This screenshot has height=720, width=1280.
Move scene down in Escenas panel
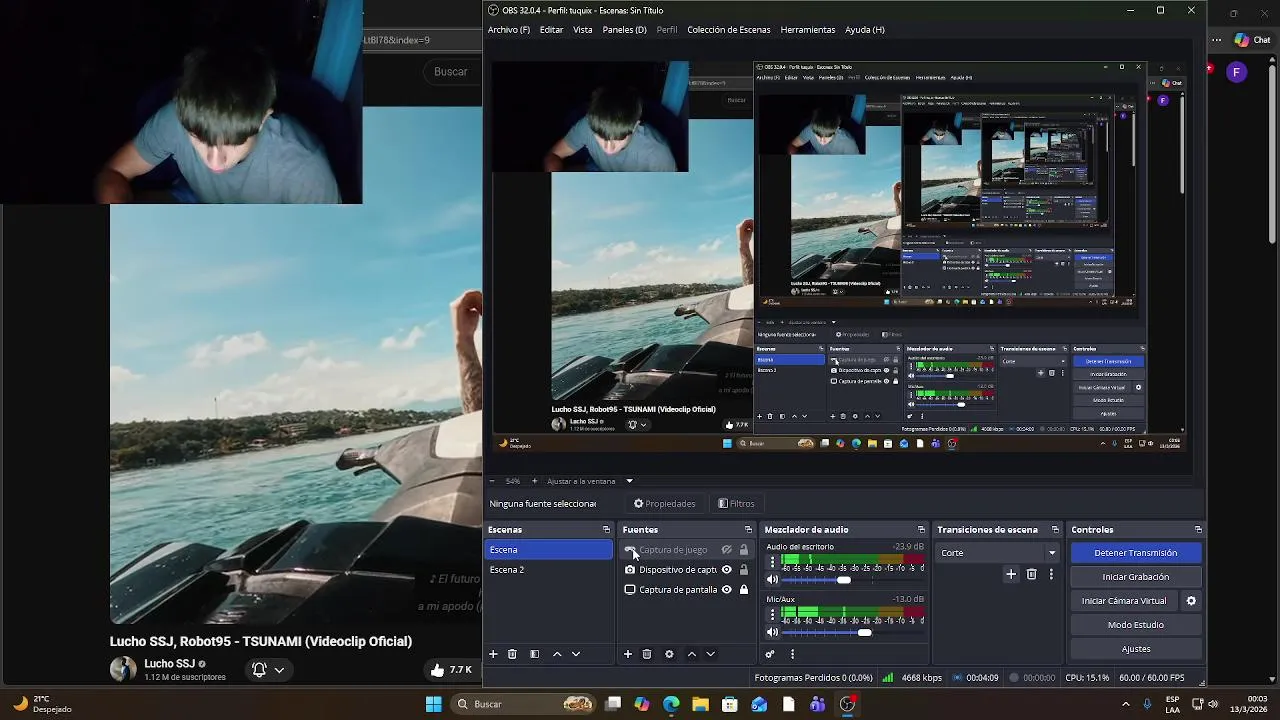point(576,654)
